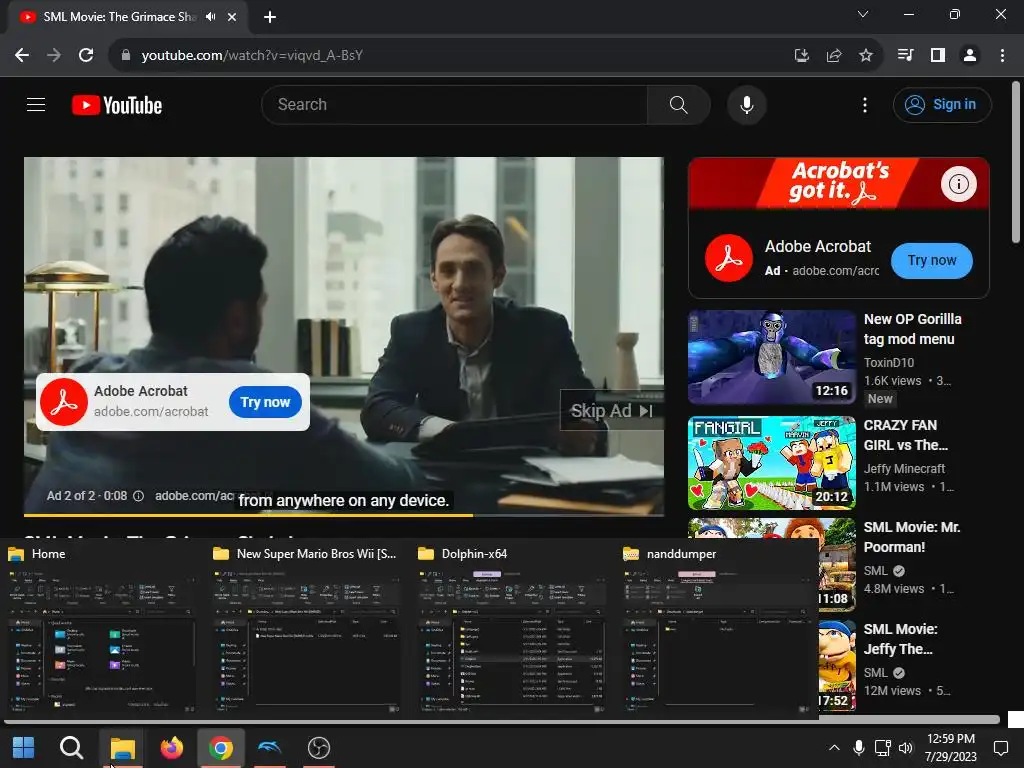Image resolution: width=1024 pixels, height=768 pixels.
Task: Open SML Movie: Mr. Poorman! title link
Action: point(912,537)
